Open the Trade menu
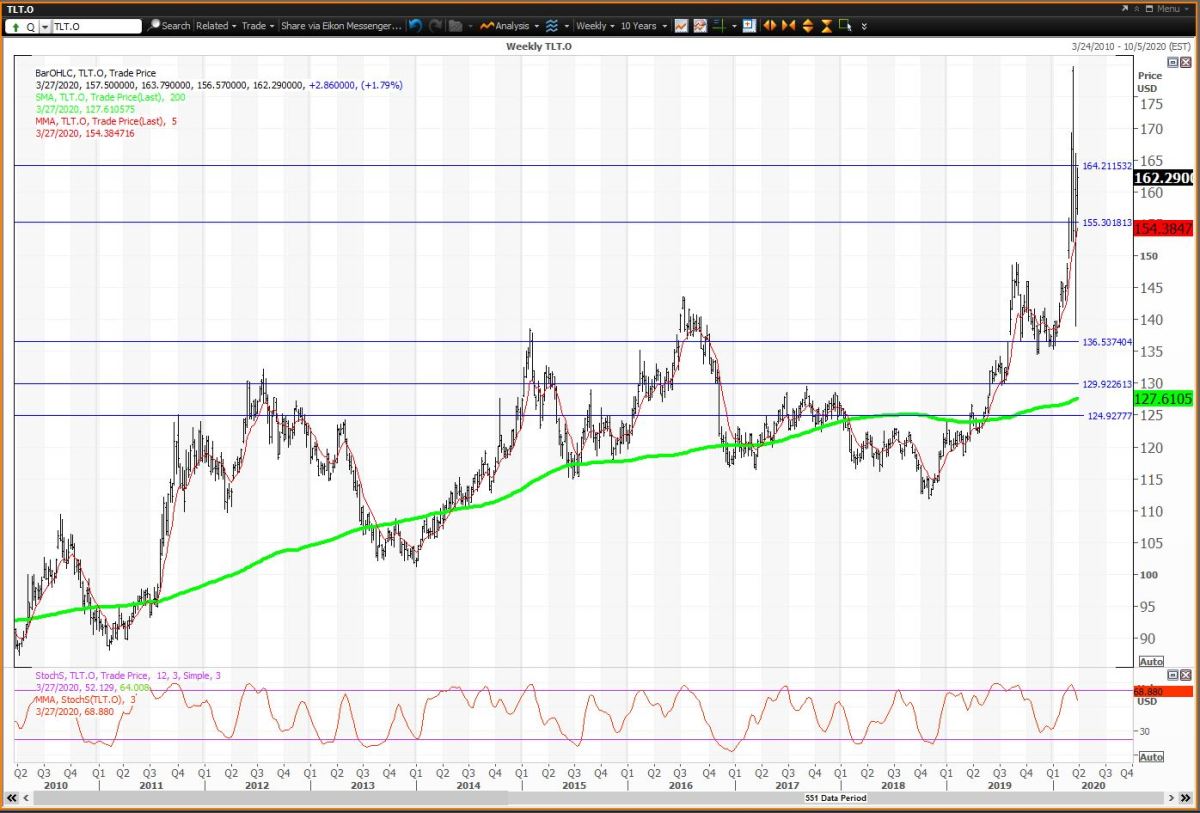The image size is (1200, 813). tap(256, 26)
